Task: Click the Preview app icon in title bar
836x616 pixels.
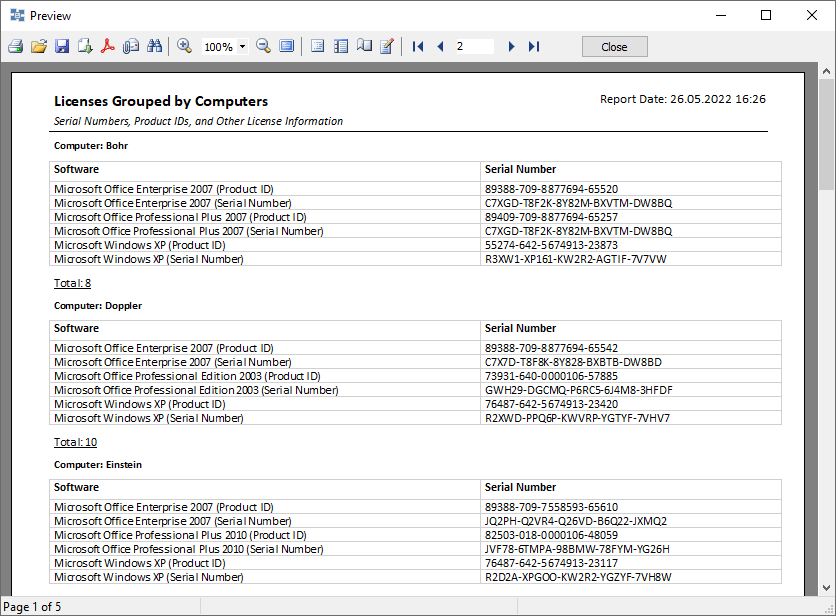Action: pos(18,15)
